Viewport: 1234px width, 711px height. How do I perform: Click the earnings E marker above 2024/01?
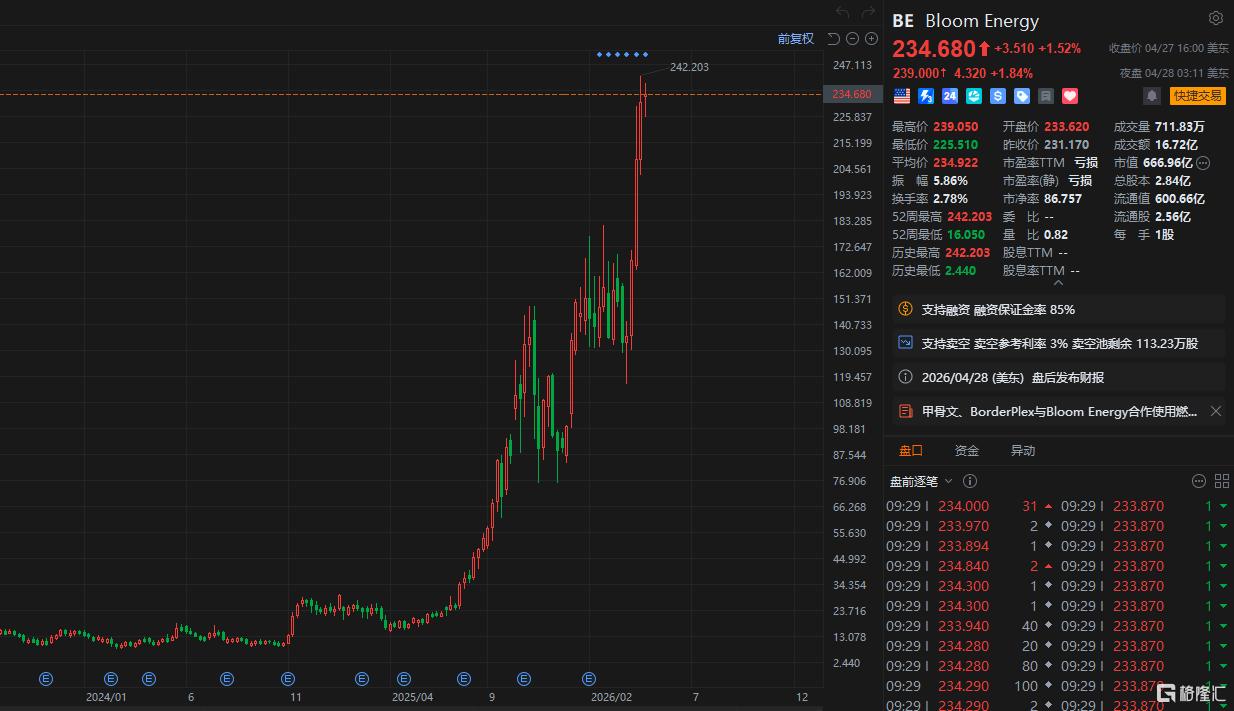click(x=111, y=678)
